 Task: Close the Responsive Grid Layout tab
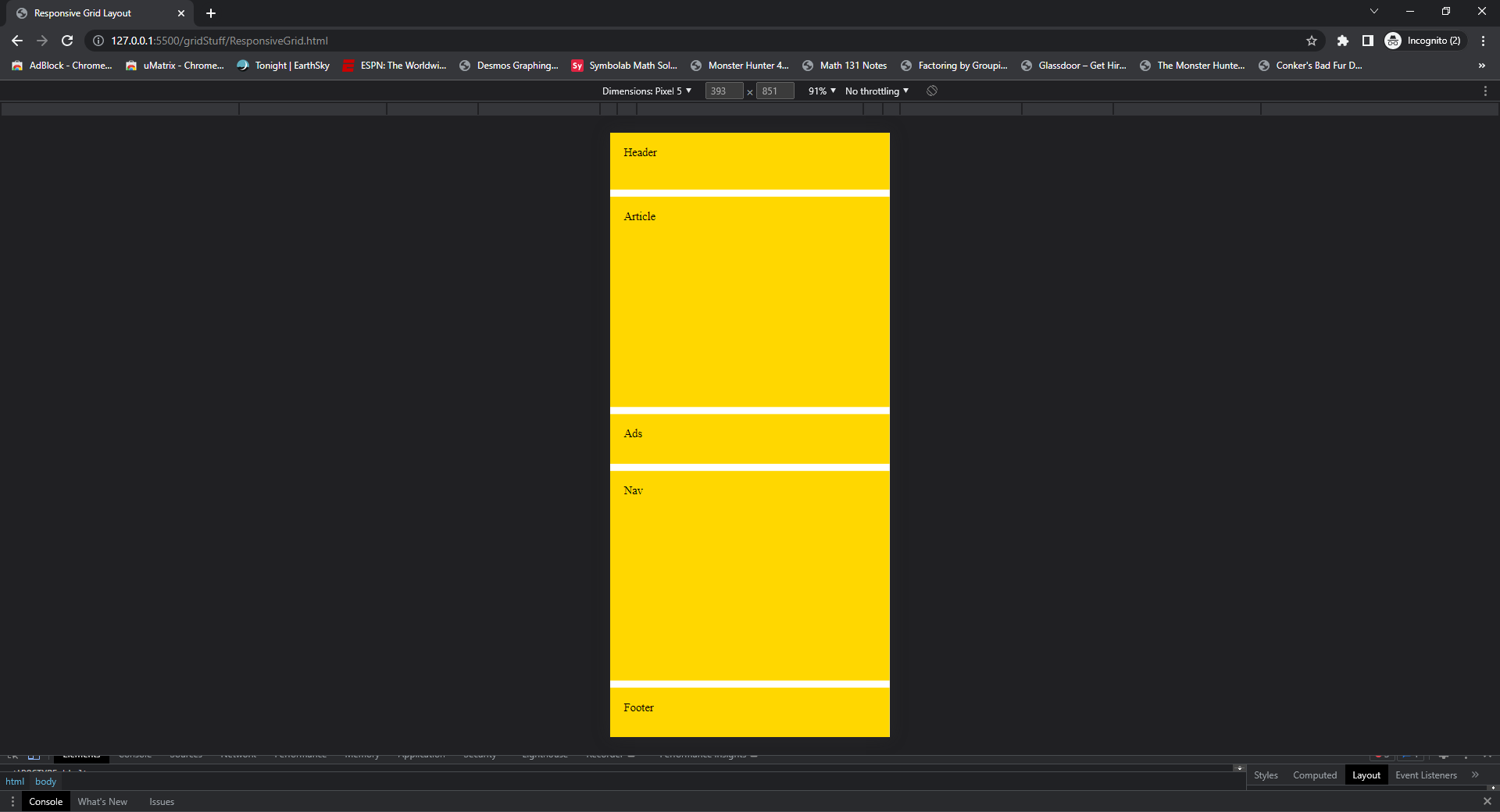pyautogui.click(x=181, y=13)
